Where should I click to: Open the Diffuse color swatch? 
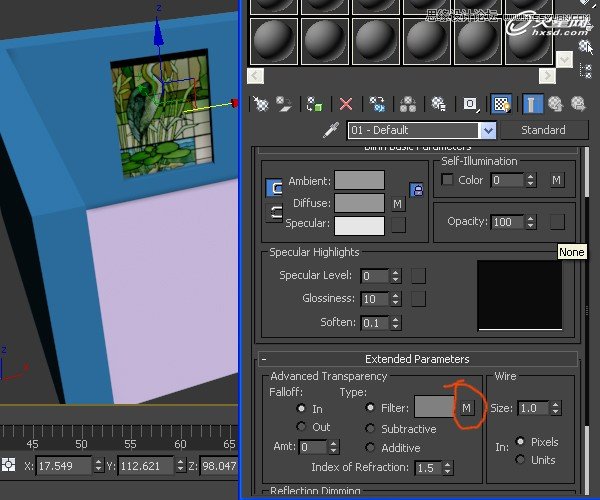[x=359, y=203]
